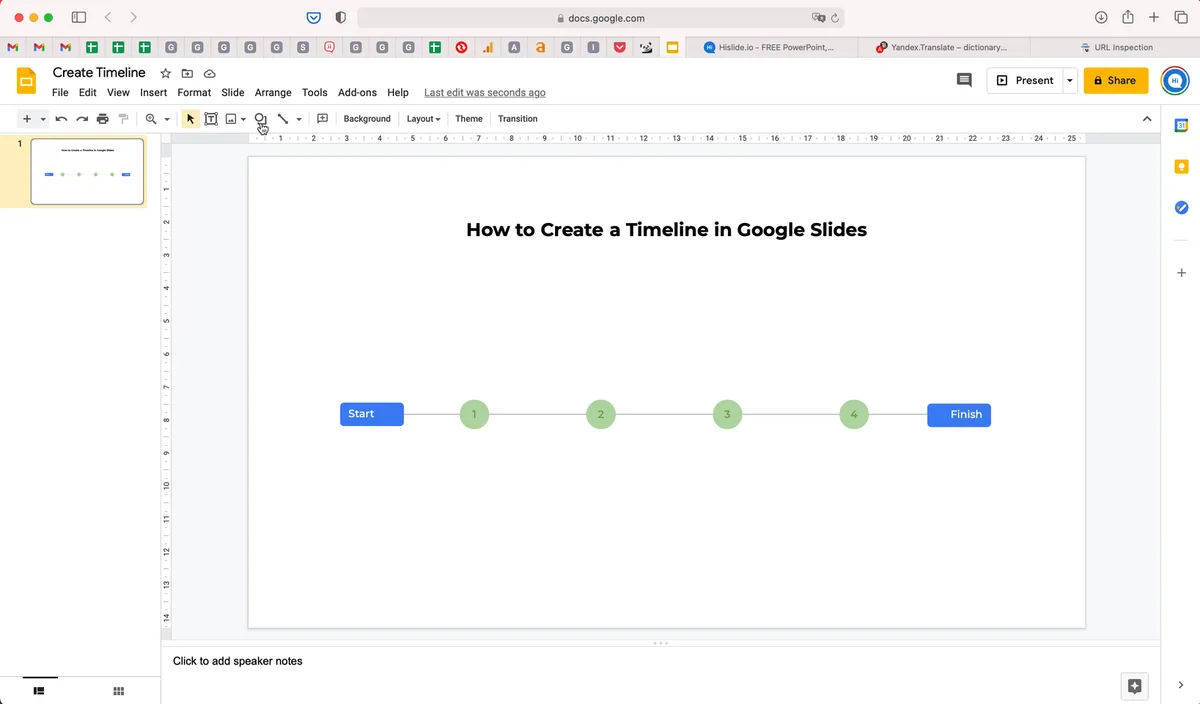The image size is (1200, 704).
Task: Open the Insert menu
Action: pos(153,92)
